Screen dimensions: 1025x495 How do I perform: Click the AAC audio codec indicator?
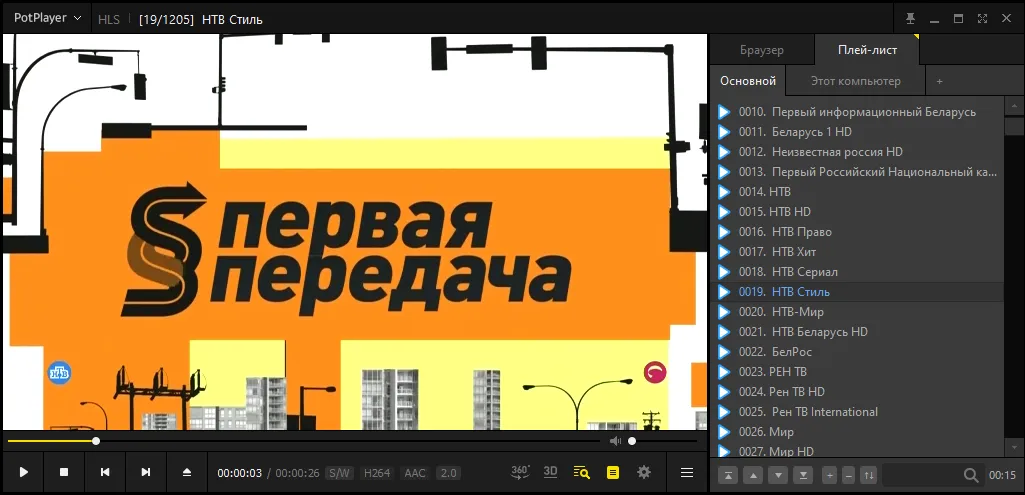click(x=415, y=473)
